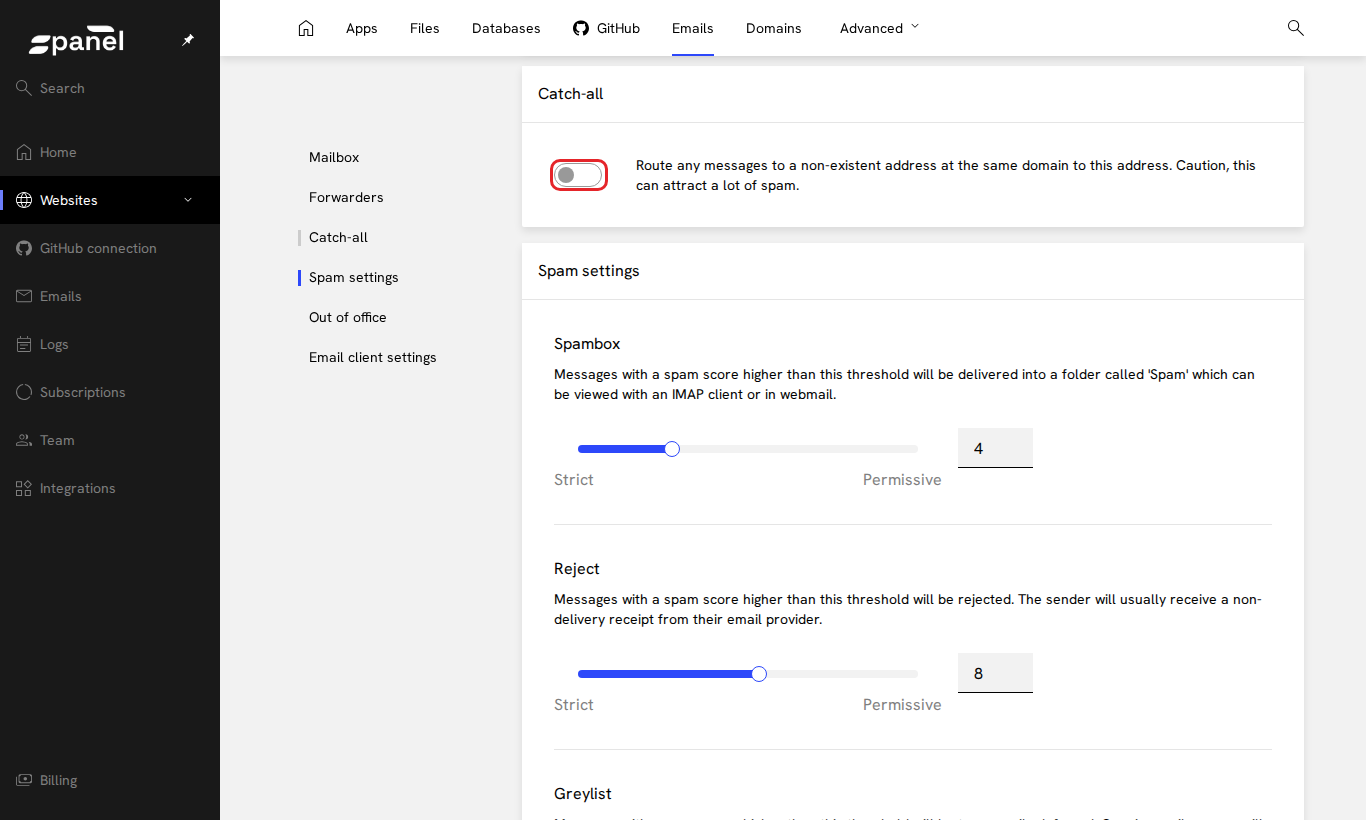Viewport: 1366px width, 820px height.
Task: Open Subscriptions in the sidebar
Action: pyautogui.click(x=110, y=392)
